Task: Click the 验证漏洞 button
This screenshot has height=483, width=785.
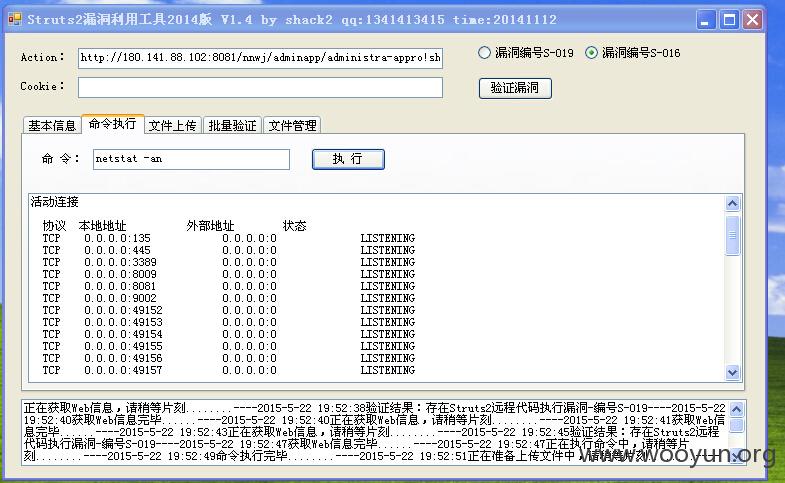Action: point(515,88)
